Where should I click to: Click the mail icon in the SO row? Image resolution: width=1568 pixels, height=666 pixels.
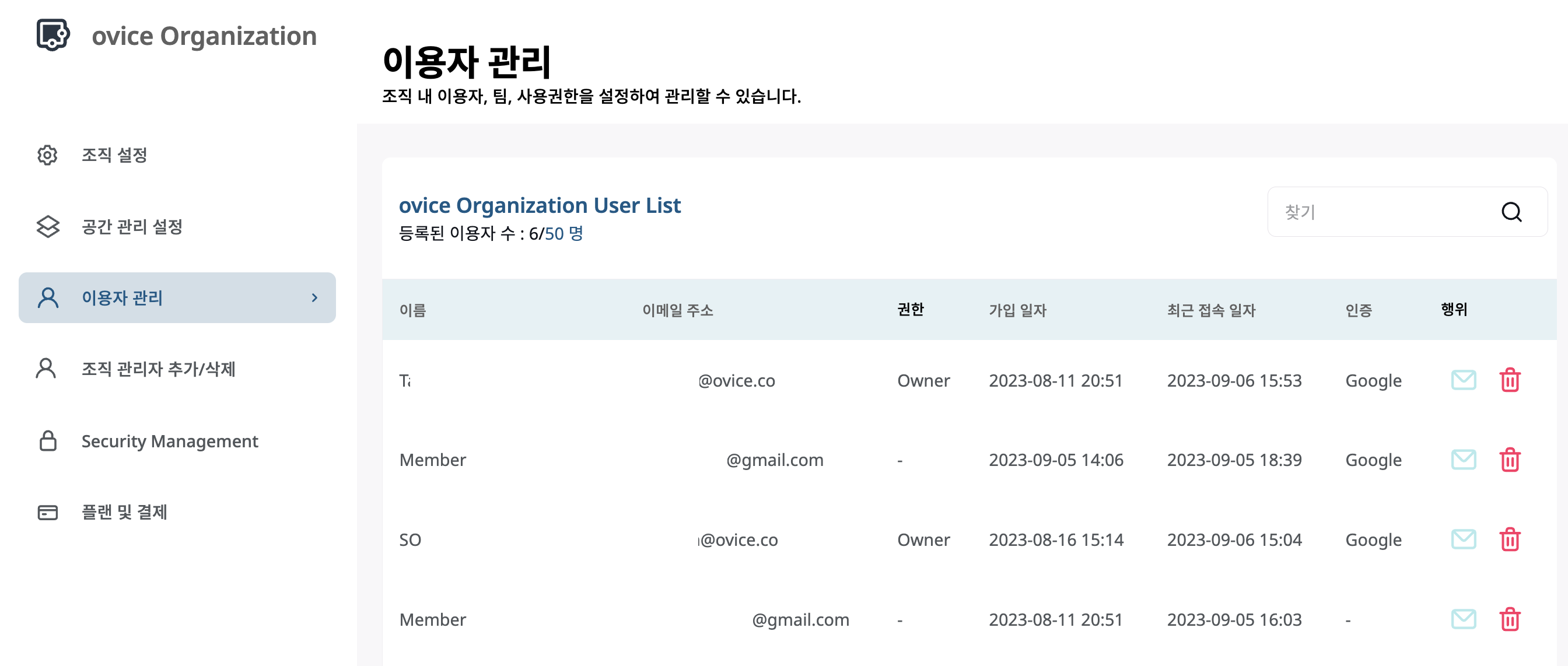click(1464, 539)
